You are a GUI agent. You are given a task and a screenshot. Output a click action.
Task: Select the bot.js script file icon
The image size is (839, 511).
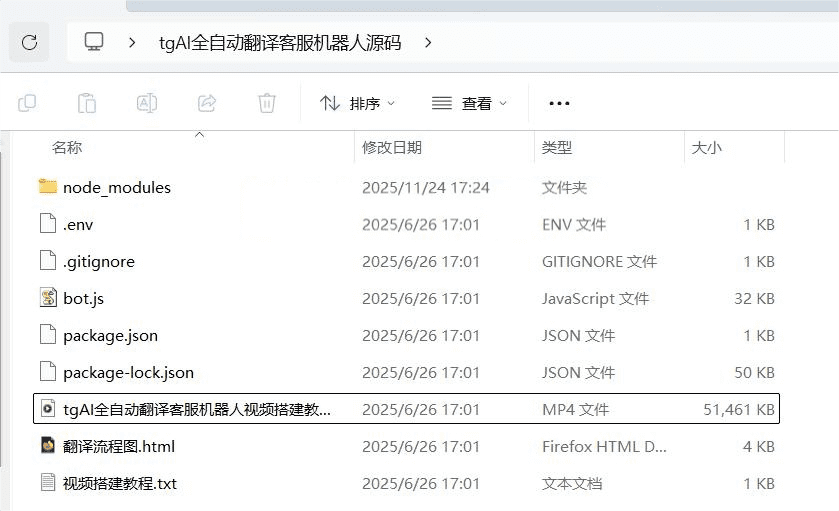point(48,298)
